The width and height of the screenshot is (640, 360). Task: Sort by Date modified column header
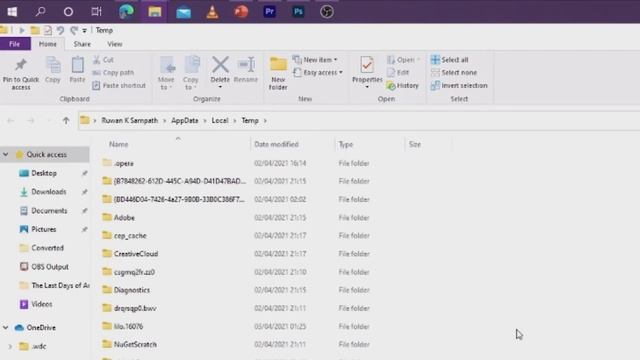tap(276, 144)
